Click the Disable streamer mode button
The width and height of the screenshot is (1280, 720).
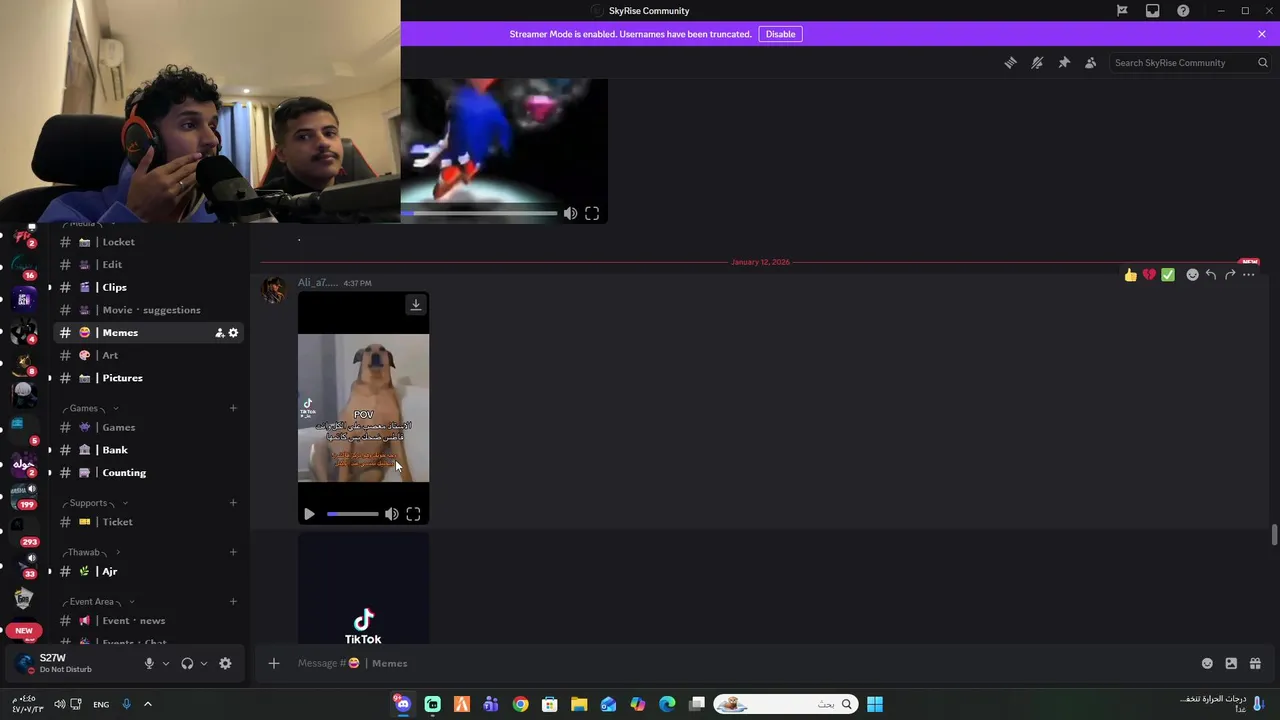[780, 34]
